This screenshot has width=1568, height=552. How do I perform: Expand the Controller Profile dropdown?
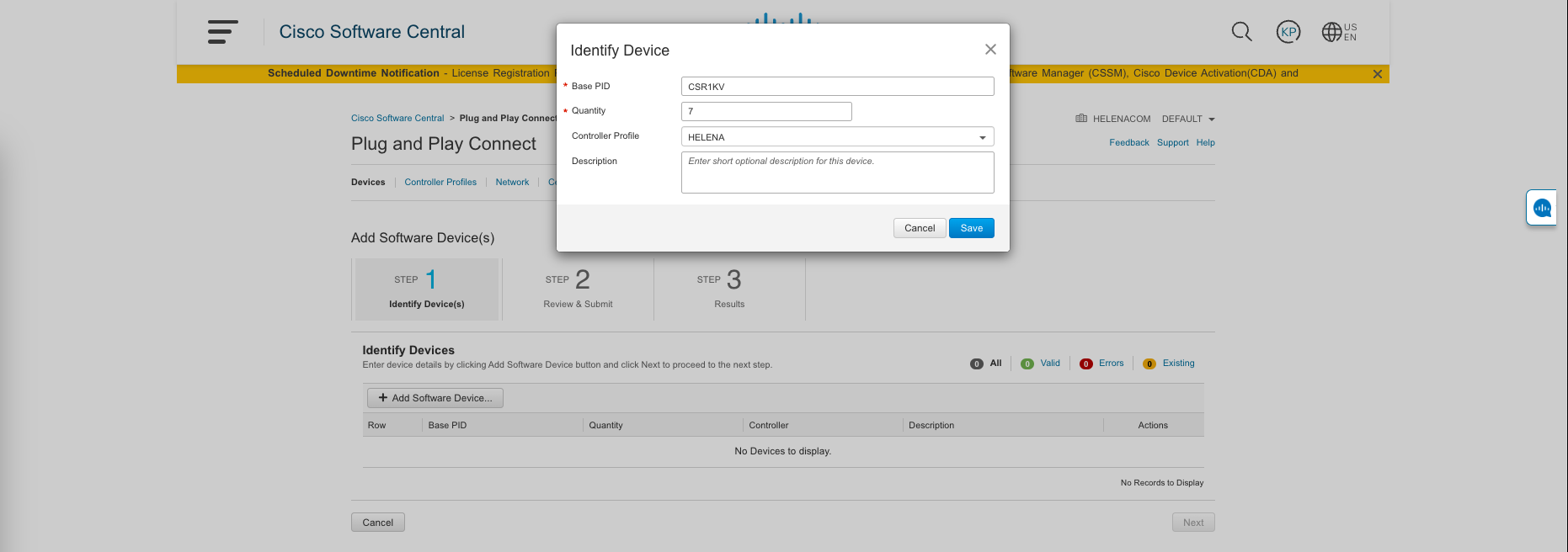click(982, 137)
